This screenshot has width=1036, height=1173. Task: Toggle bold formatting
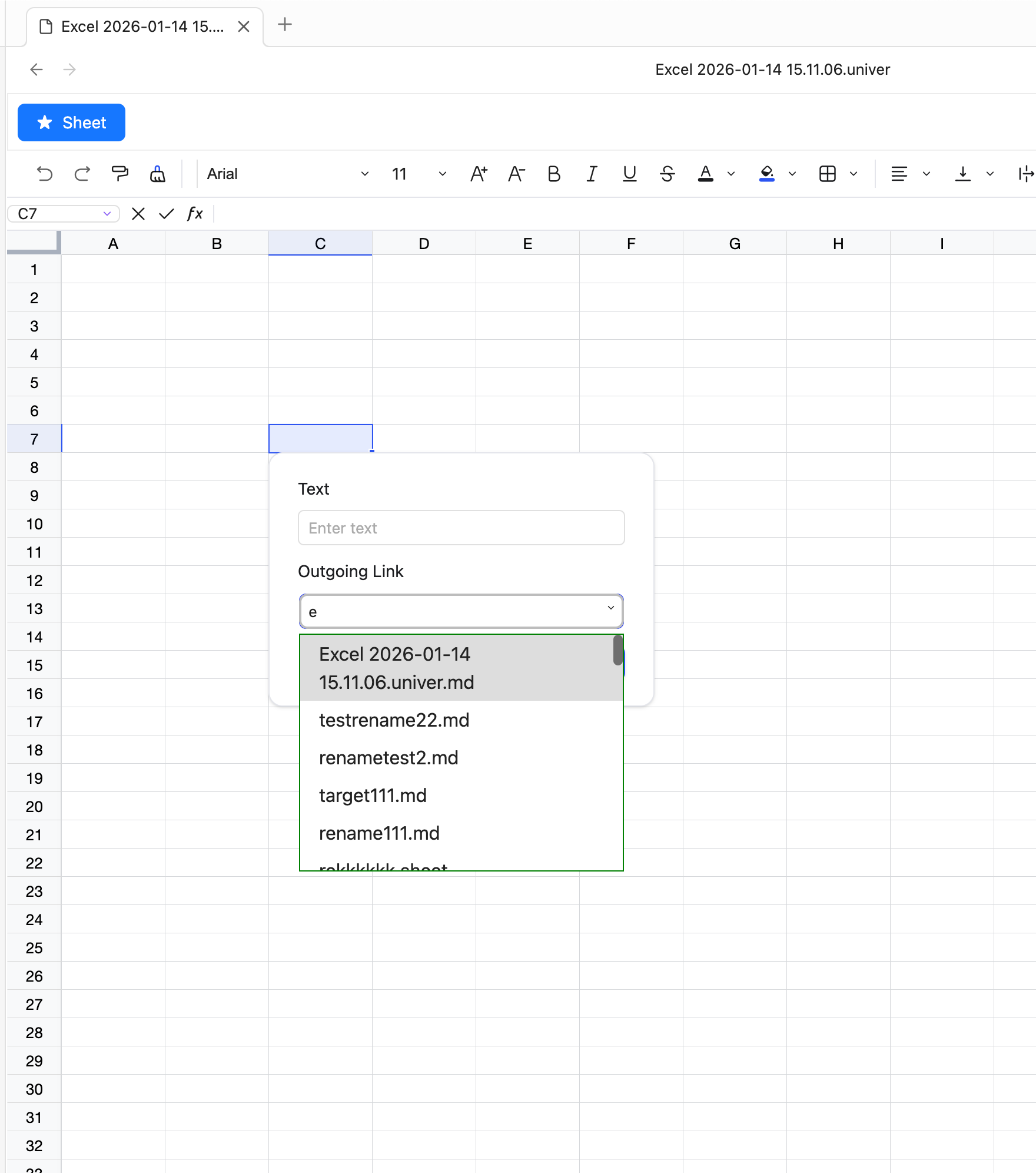tap(554, 174)
